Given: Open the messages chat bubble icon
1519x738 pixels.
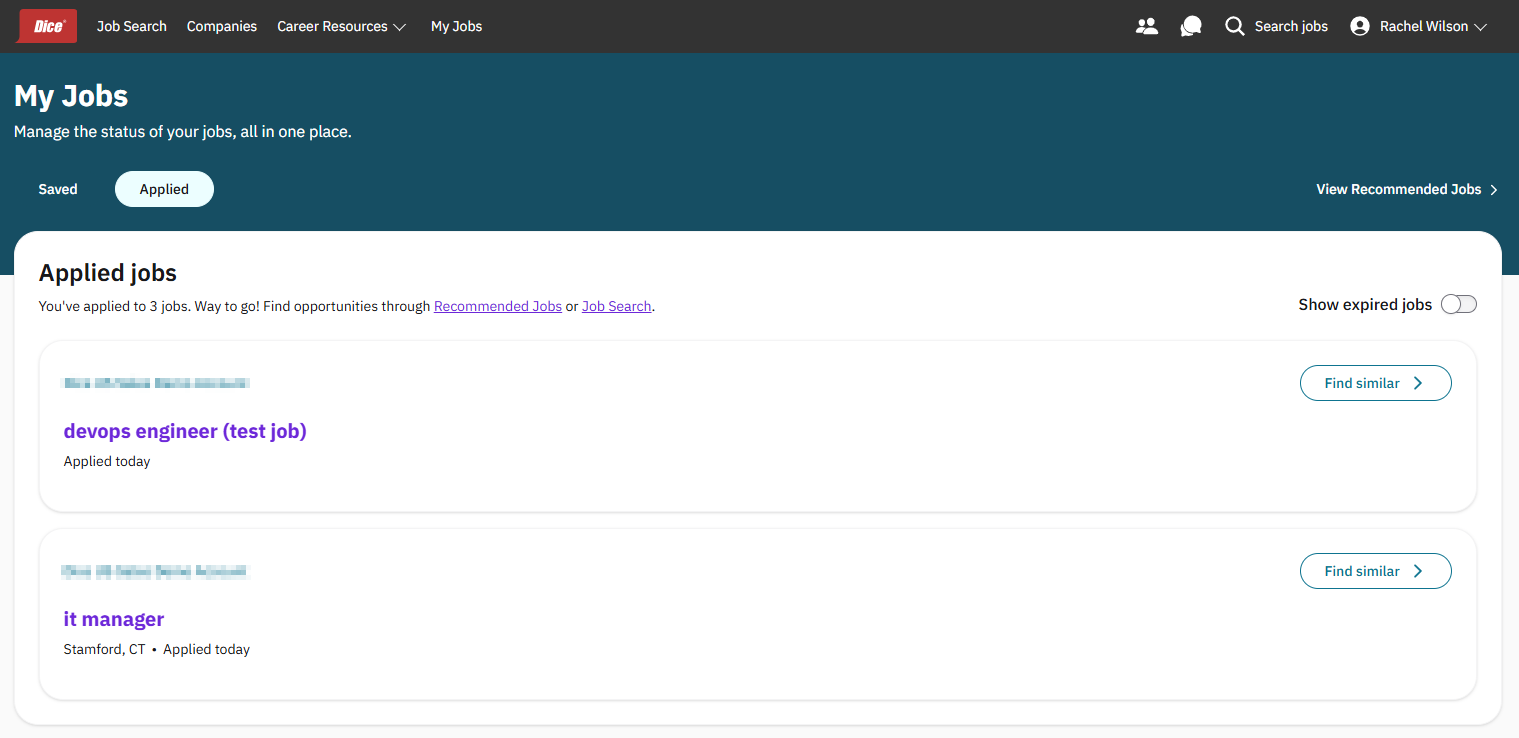Looking at the screenshot, I should tap(1190, 27).
